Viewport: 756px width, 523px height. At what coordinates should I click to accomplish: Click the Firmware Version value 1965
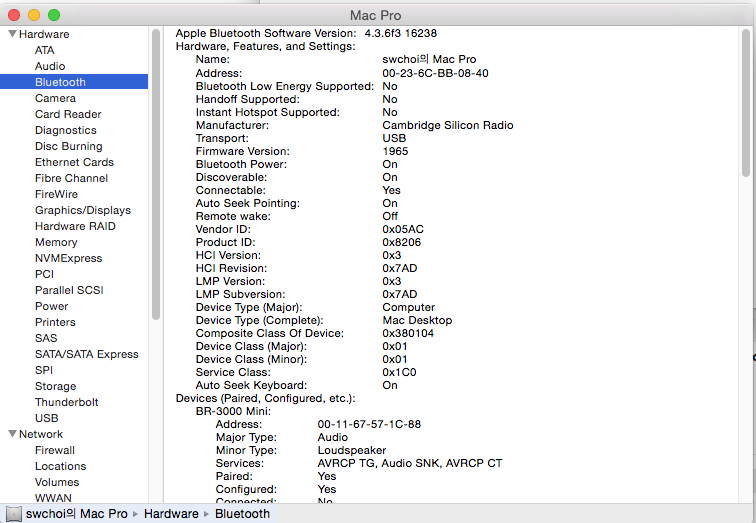[395, 151]
